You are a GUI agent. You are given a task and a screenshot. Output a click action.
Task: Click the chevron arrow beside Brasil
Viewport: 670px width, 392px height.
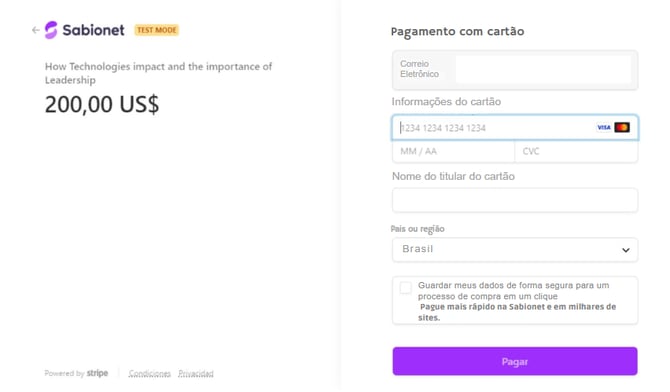point(626,250)
